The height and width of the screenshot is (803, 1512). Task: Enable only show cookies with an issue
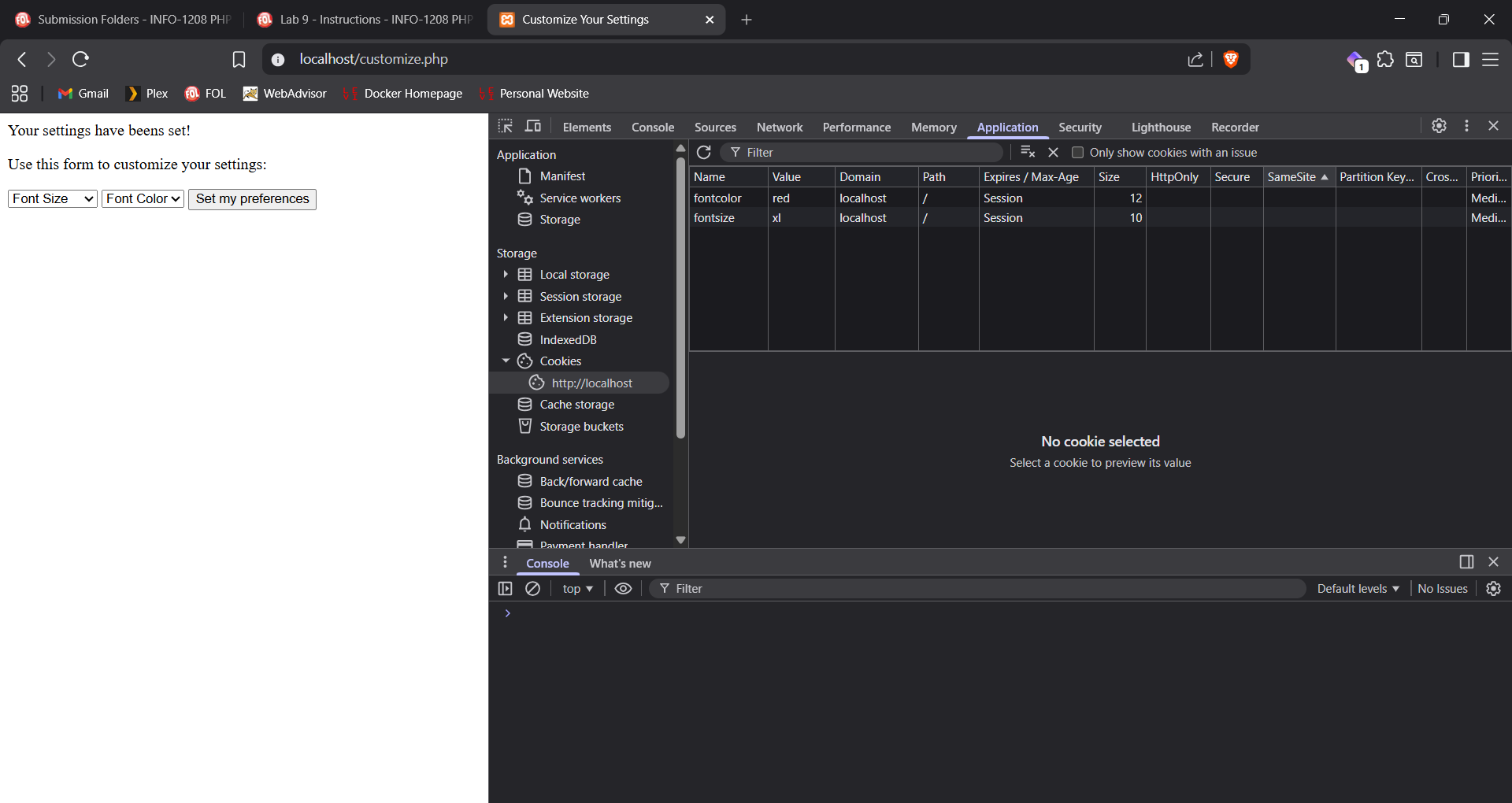tap(1078, 153)
